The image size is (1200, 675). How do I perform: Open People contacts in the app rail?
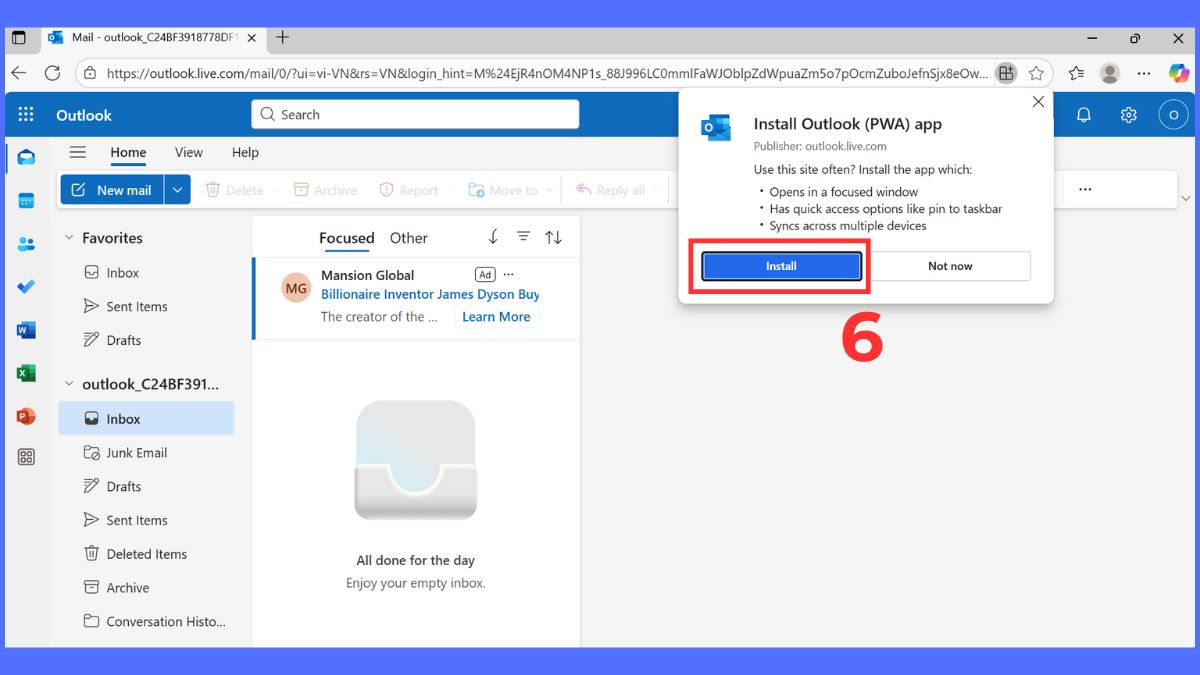pyautogui.click(x=26, y=244)
